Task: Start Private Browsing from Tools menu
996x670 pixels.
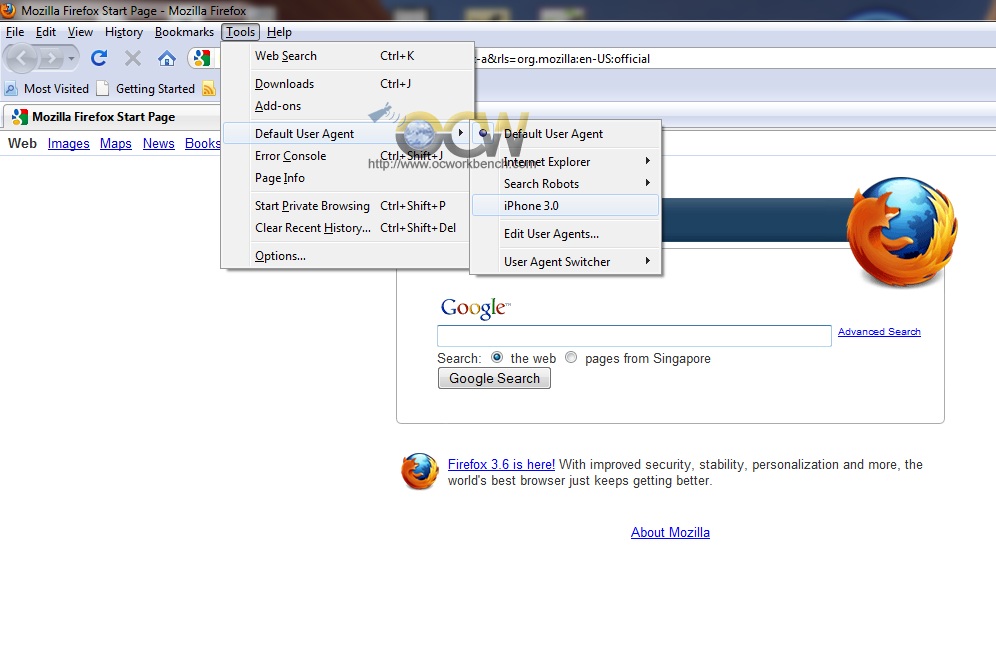Action: 347,206
